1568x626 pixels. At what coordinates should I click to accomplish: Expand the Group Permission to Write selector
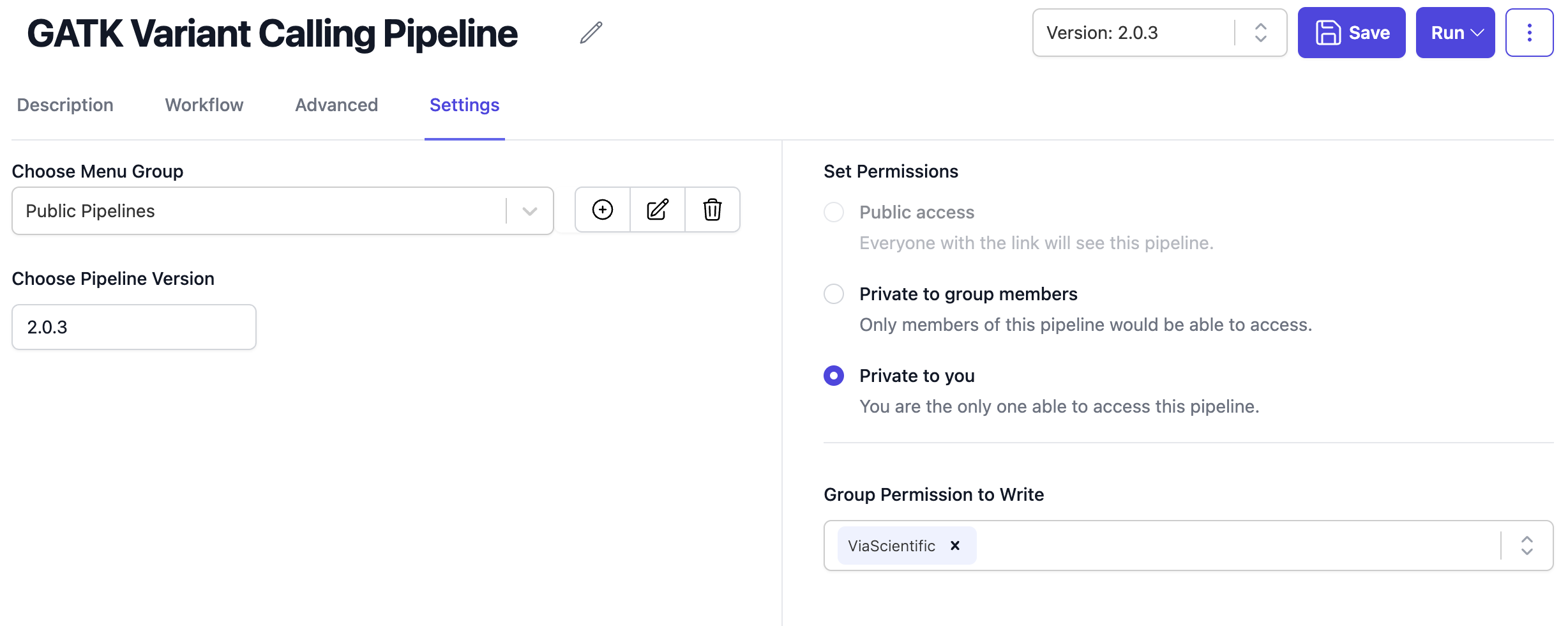coord(1527,546)
